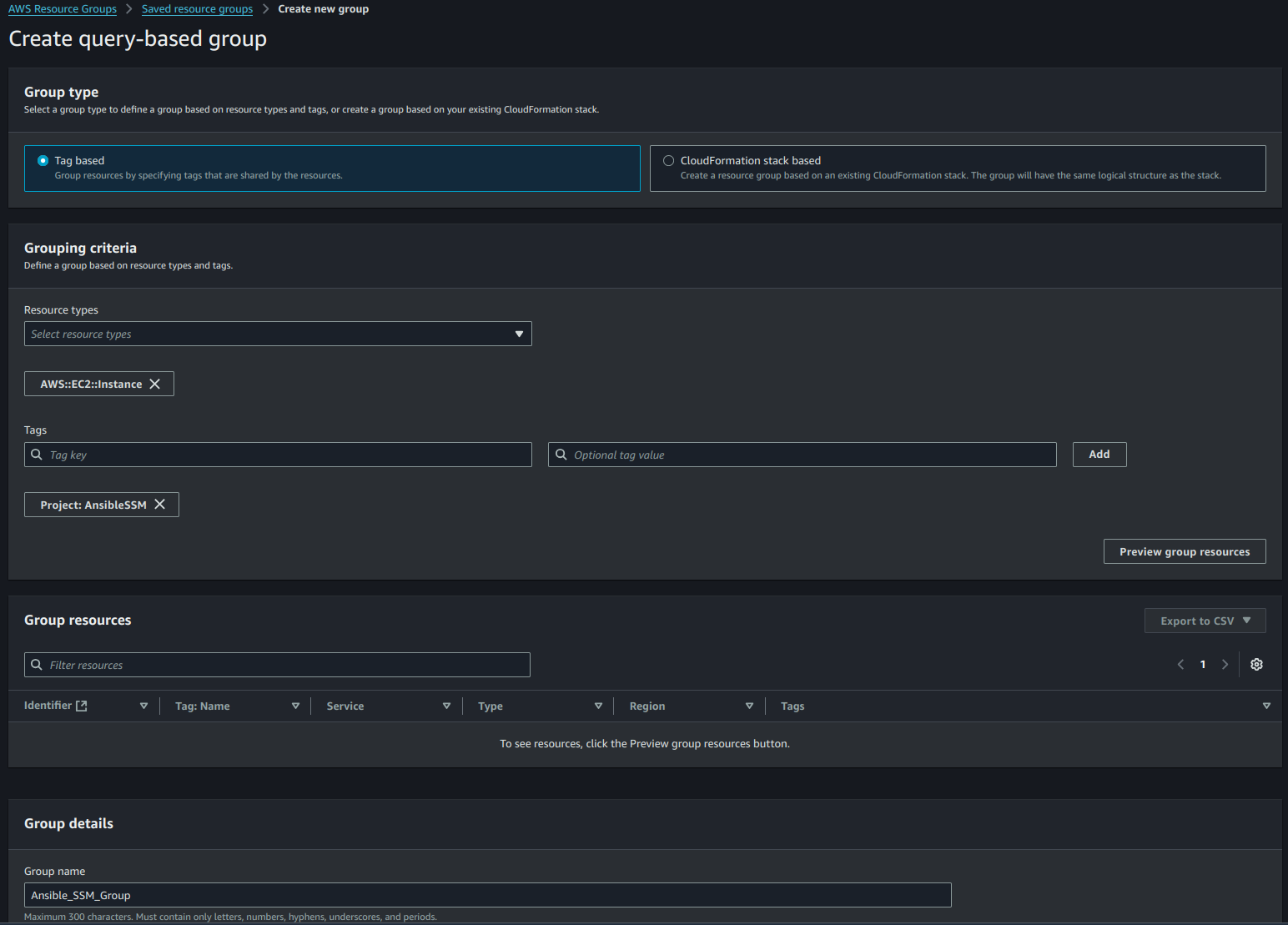Open AWS Resource Groups breadcrumb link
This screenshot has height=925, width=1288.
pyautogui.click(x=63, y=9)
